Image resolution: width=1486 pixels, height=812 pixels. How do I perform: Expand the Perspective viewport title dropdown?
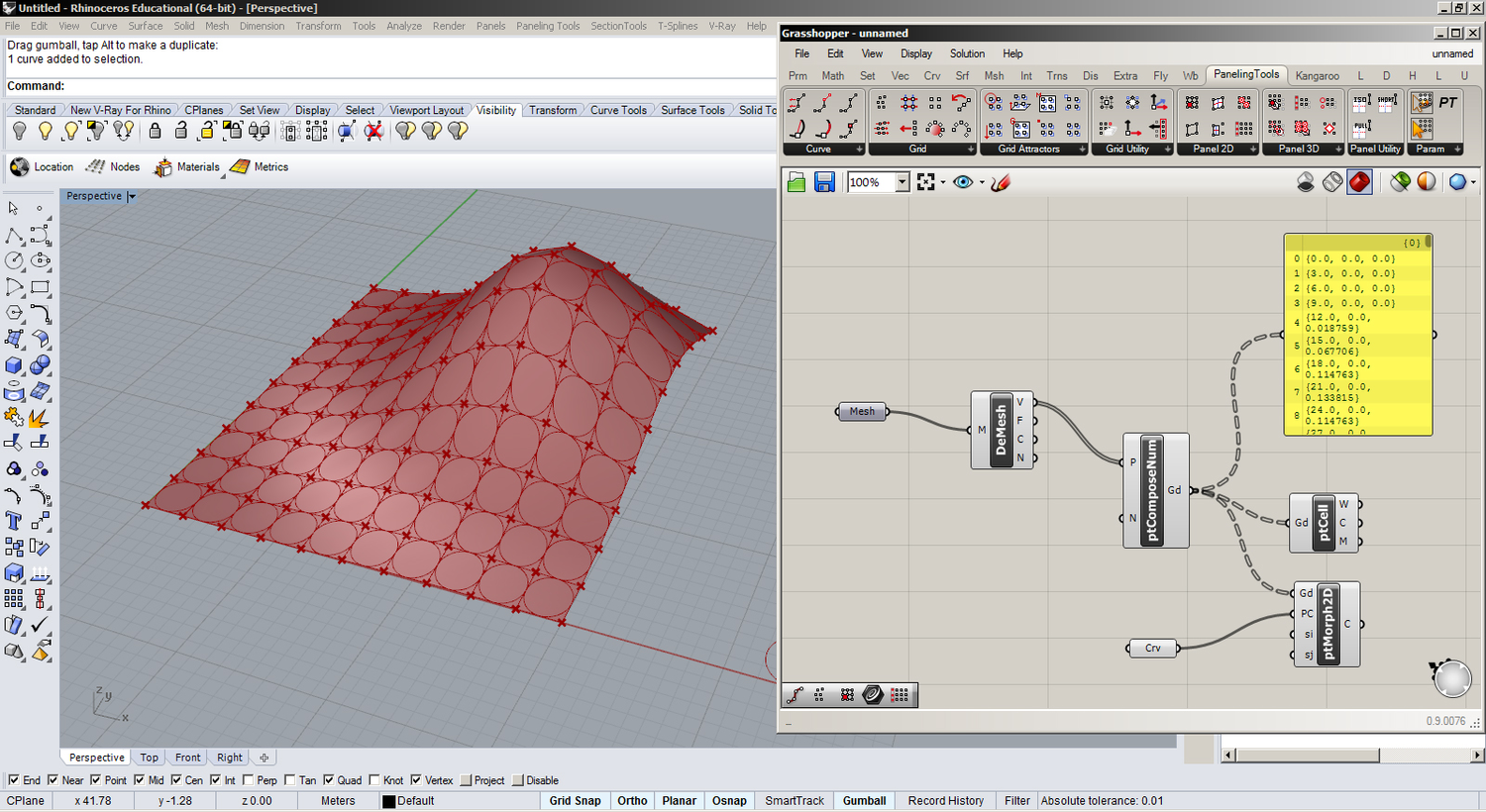pos(132,196)
